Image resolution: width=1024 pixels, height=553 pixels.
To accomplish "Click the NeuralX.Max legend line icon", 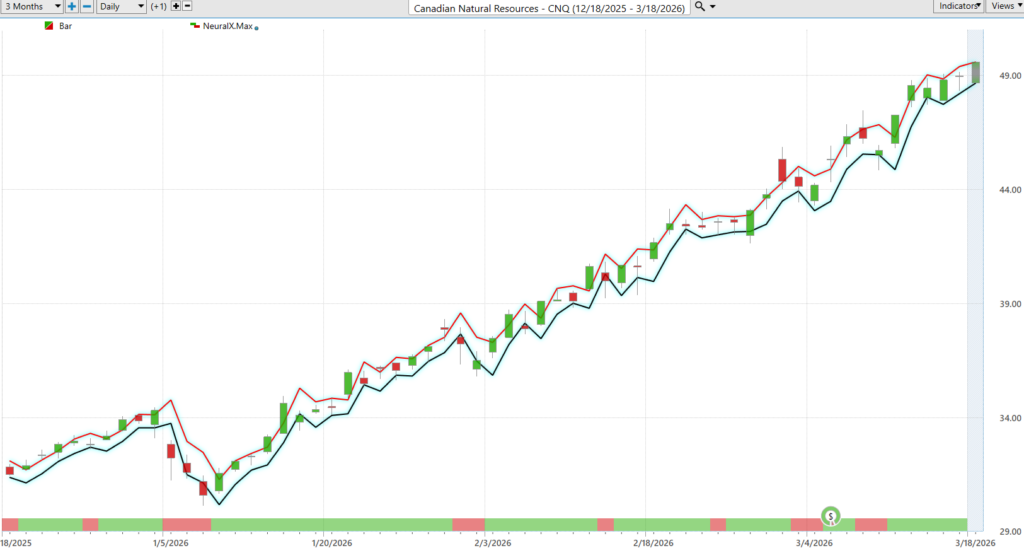I will pyautogui.click(x=195, y=25).
